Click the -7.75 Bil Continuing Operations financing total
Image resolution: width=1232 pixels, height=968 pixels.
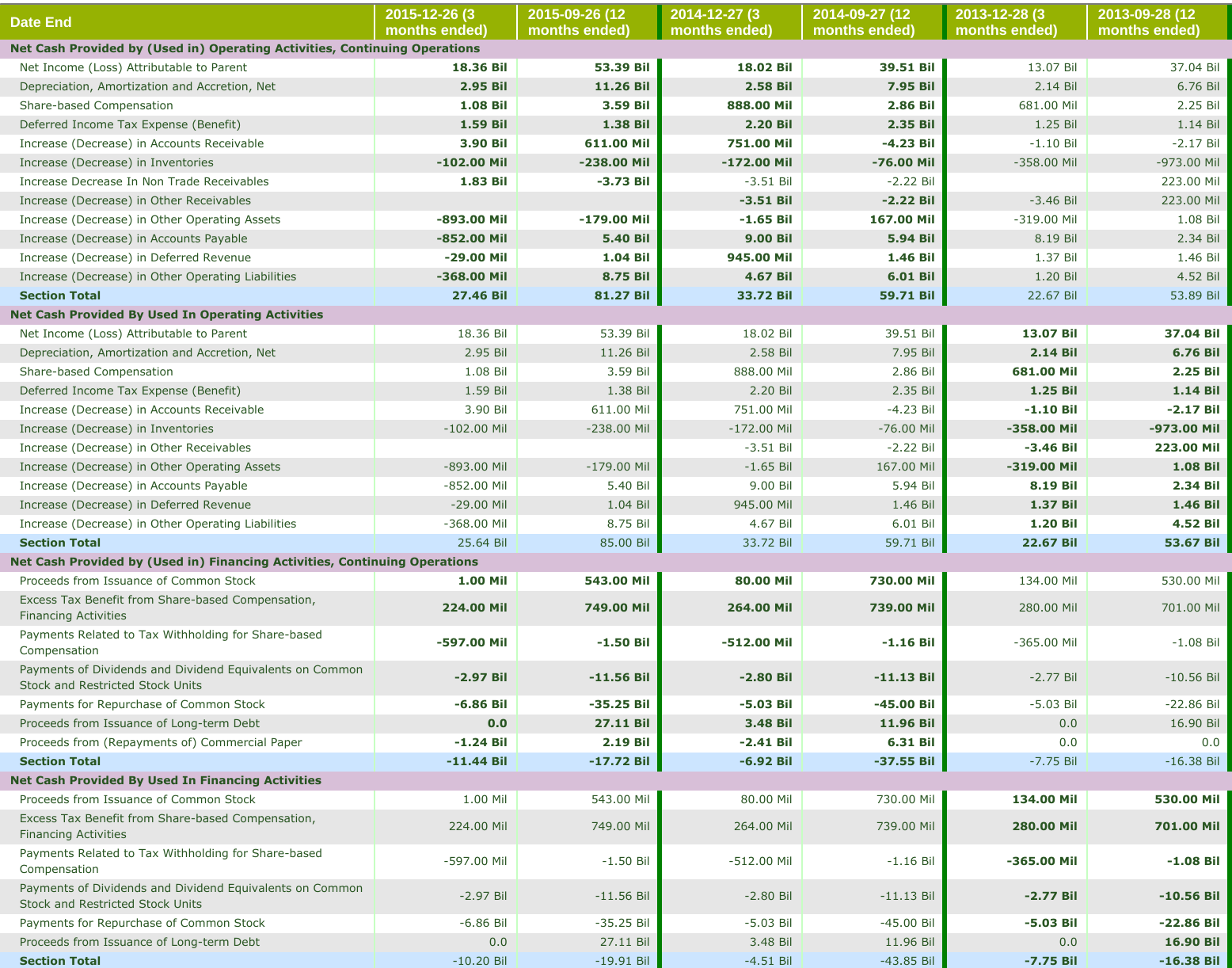coord(1052,761)
